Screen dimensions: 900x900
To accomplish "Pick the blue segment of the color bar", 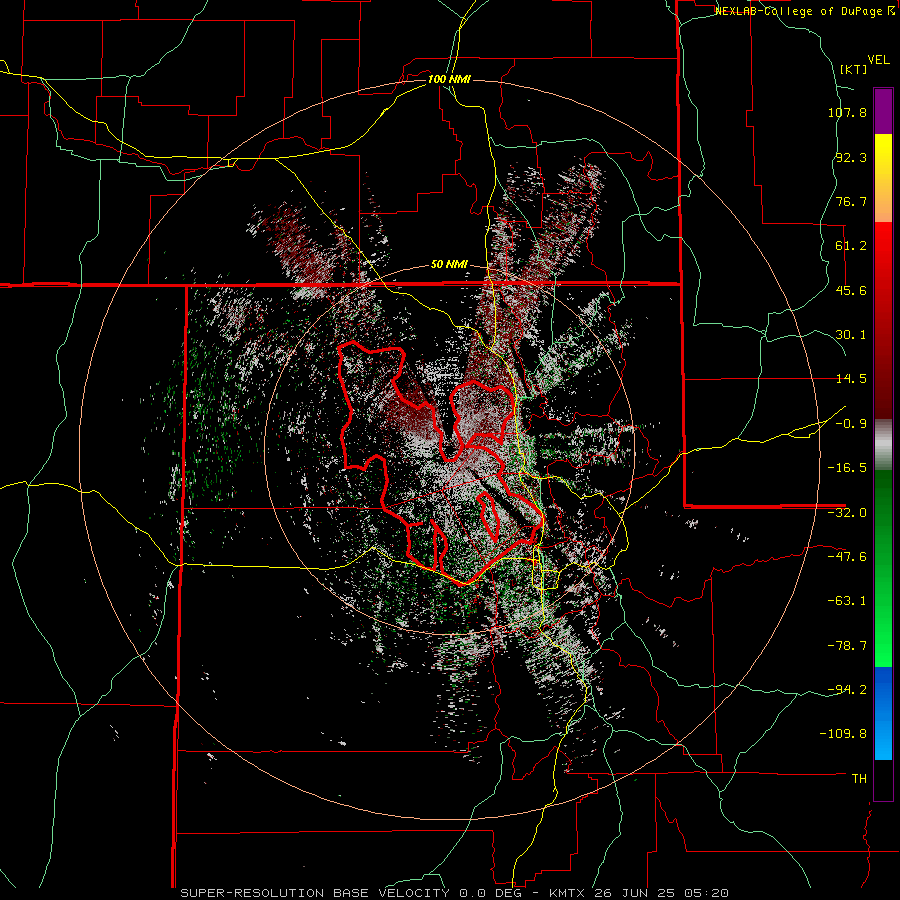I will pos(883,713).
